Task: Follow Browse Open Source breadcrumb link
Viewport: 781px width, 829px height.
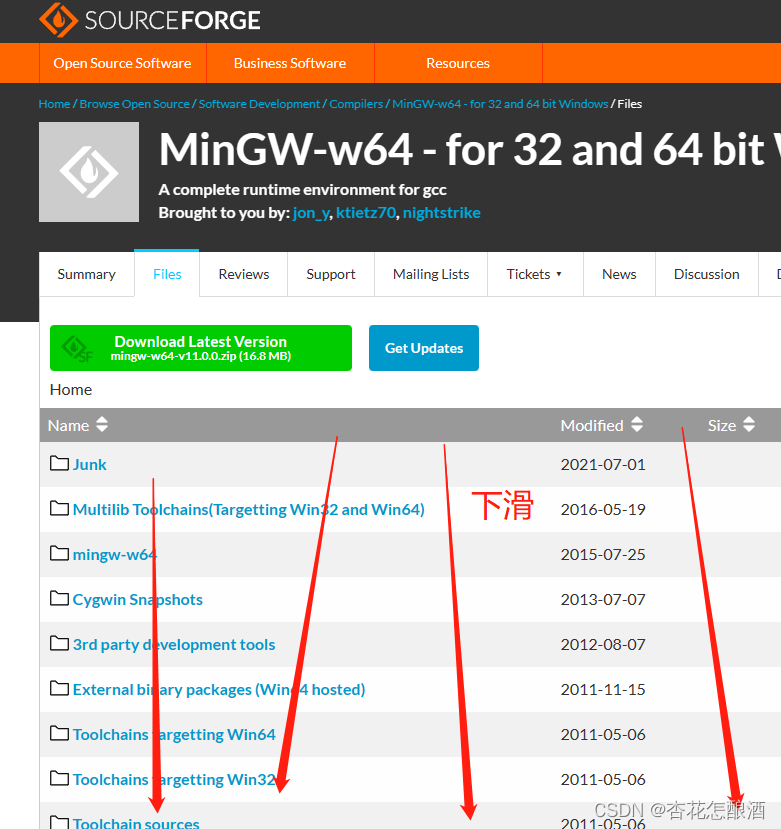Action: click(x=134, y=104)
